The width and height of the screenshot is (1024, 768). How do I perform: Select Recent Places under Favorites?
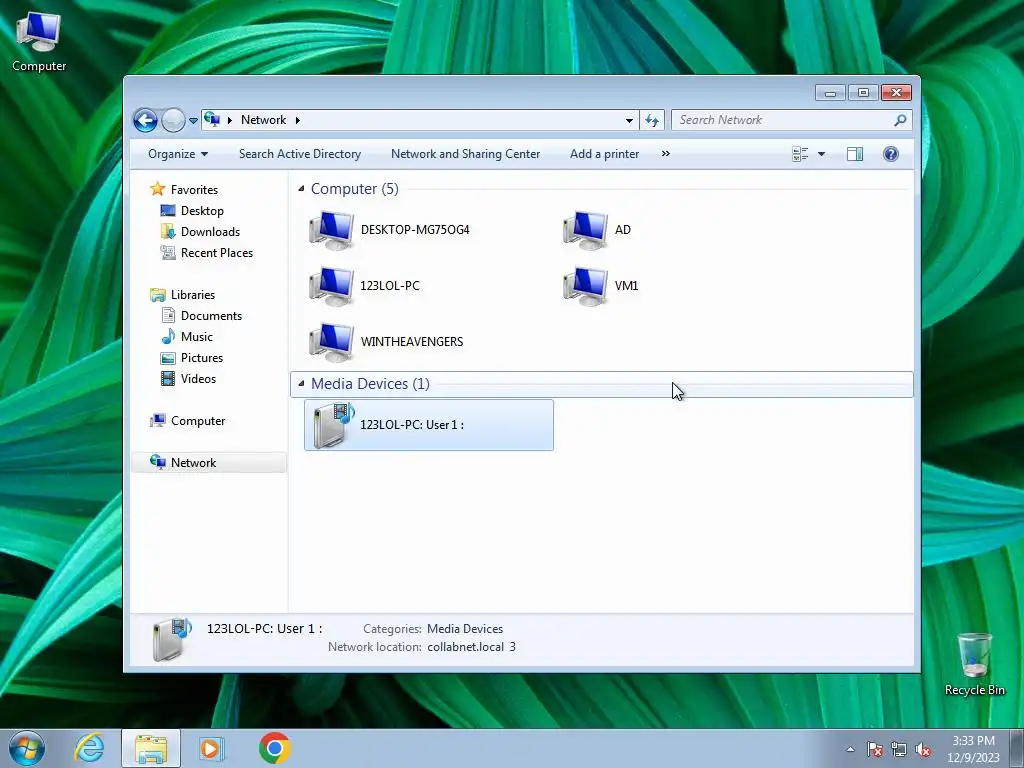click(x=216, y=253)
